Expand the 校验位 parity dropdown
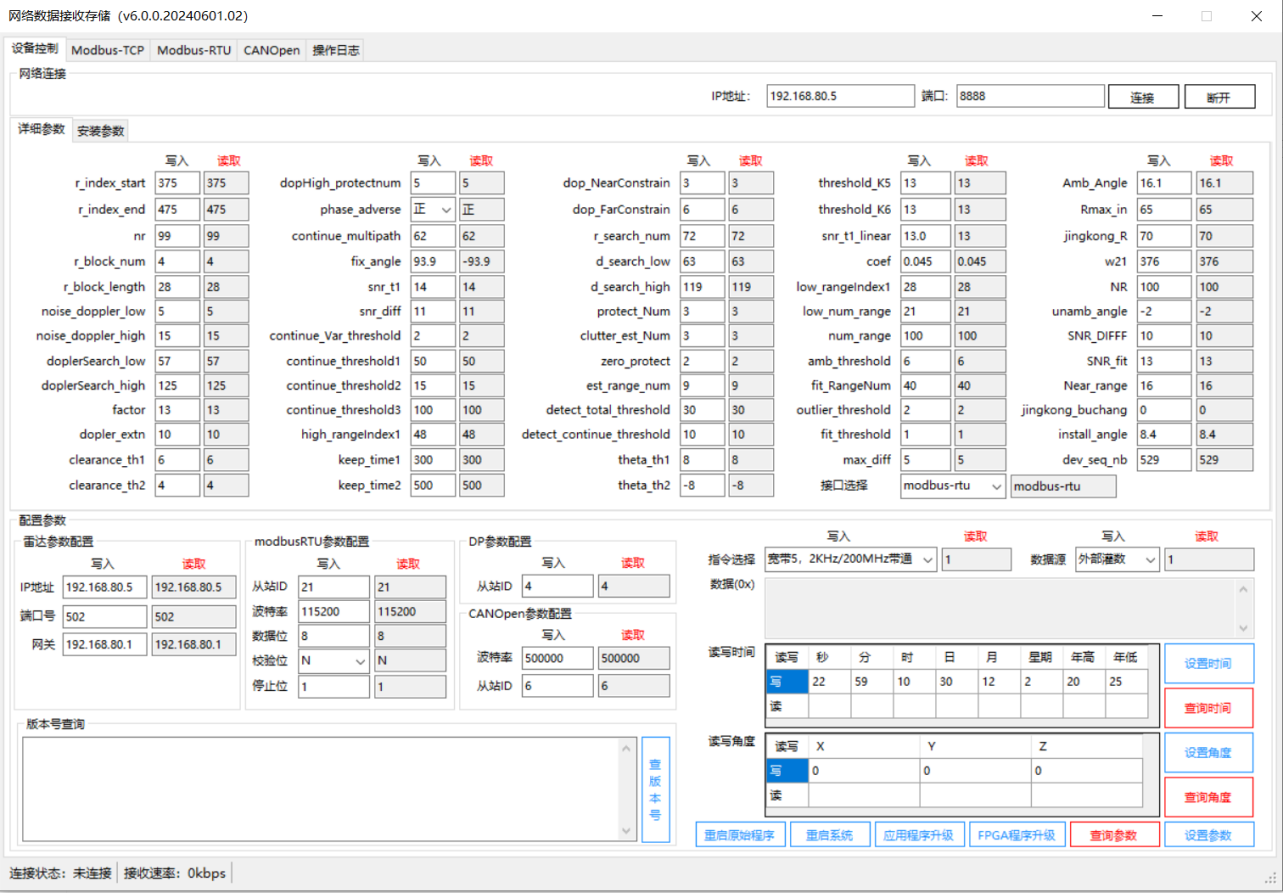Screen dimensions: 1283x893 (x=359, y=661)
